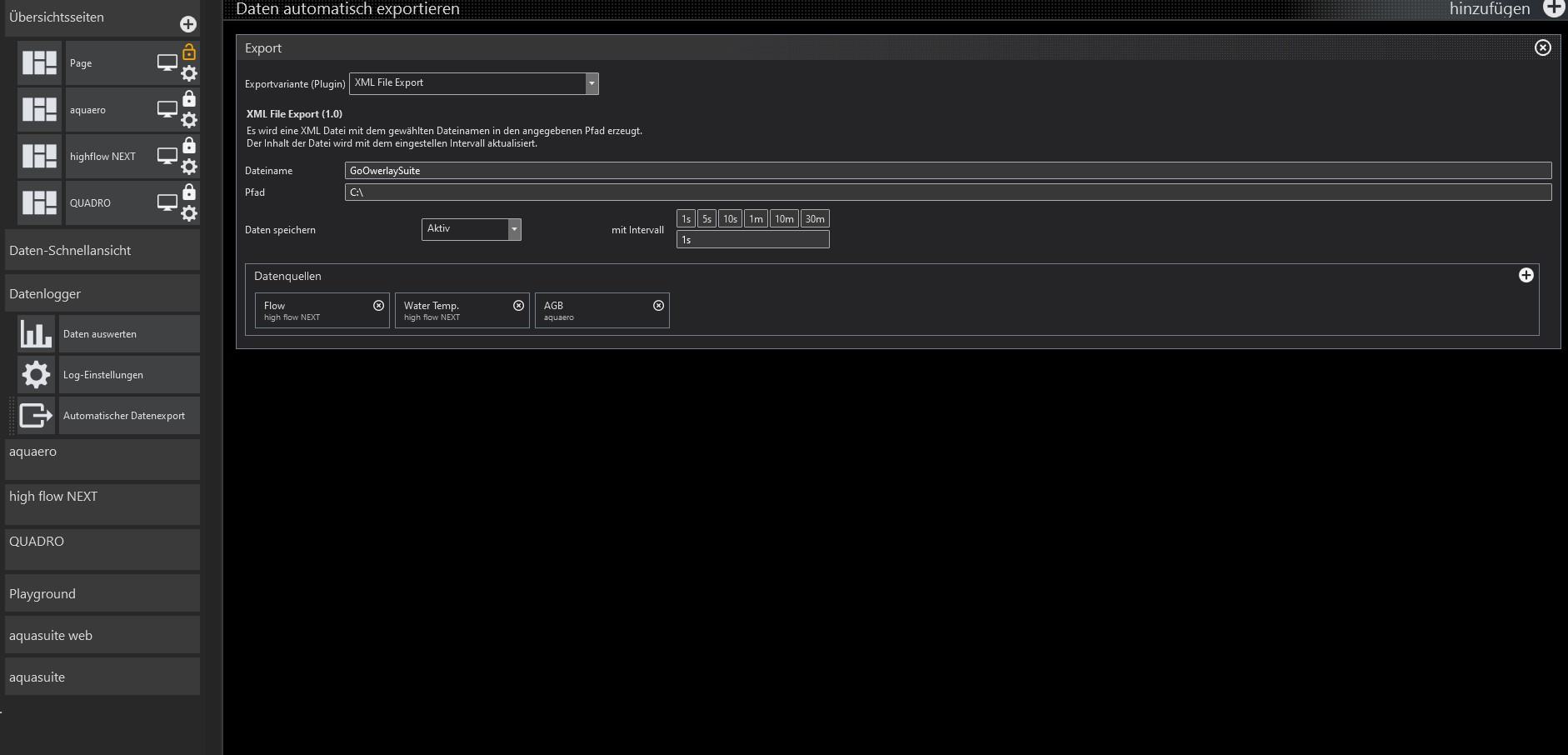Open the QUADRO overview layout icon
1568x755 pixels.
coord(39,203)
